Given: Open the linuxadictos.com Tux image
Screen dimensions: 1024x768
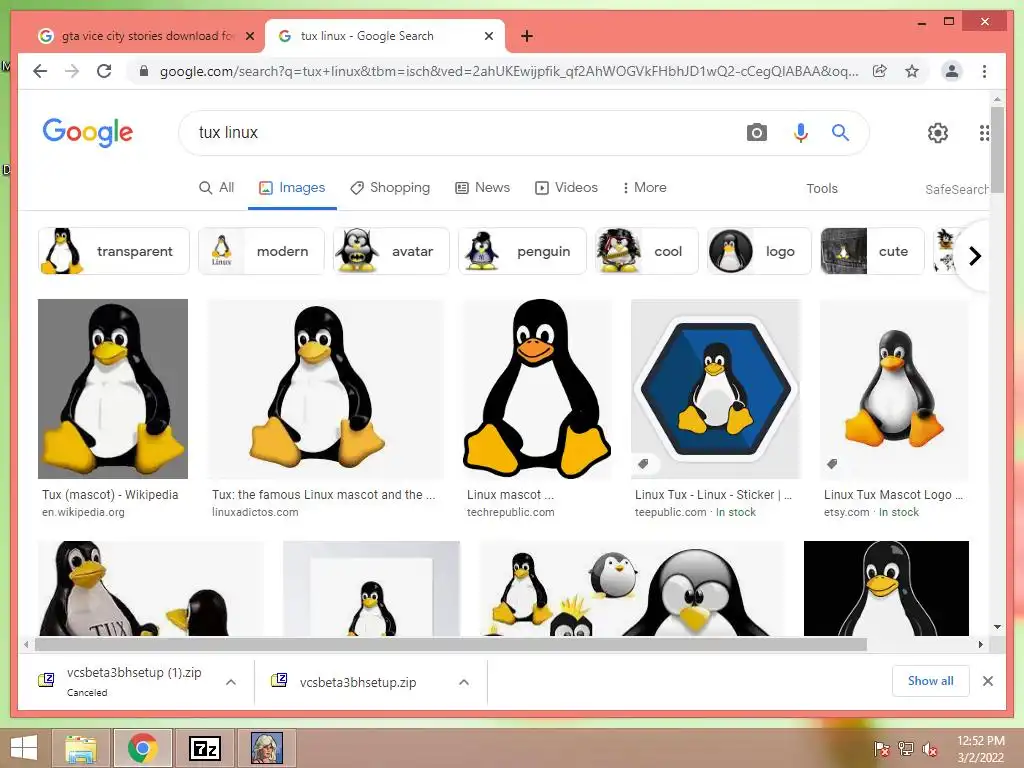Looking at the screenshot, I should click(x=325, y=389).
